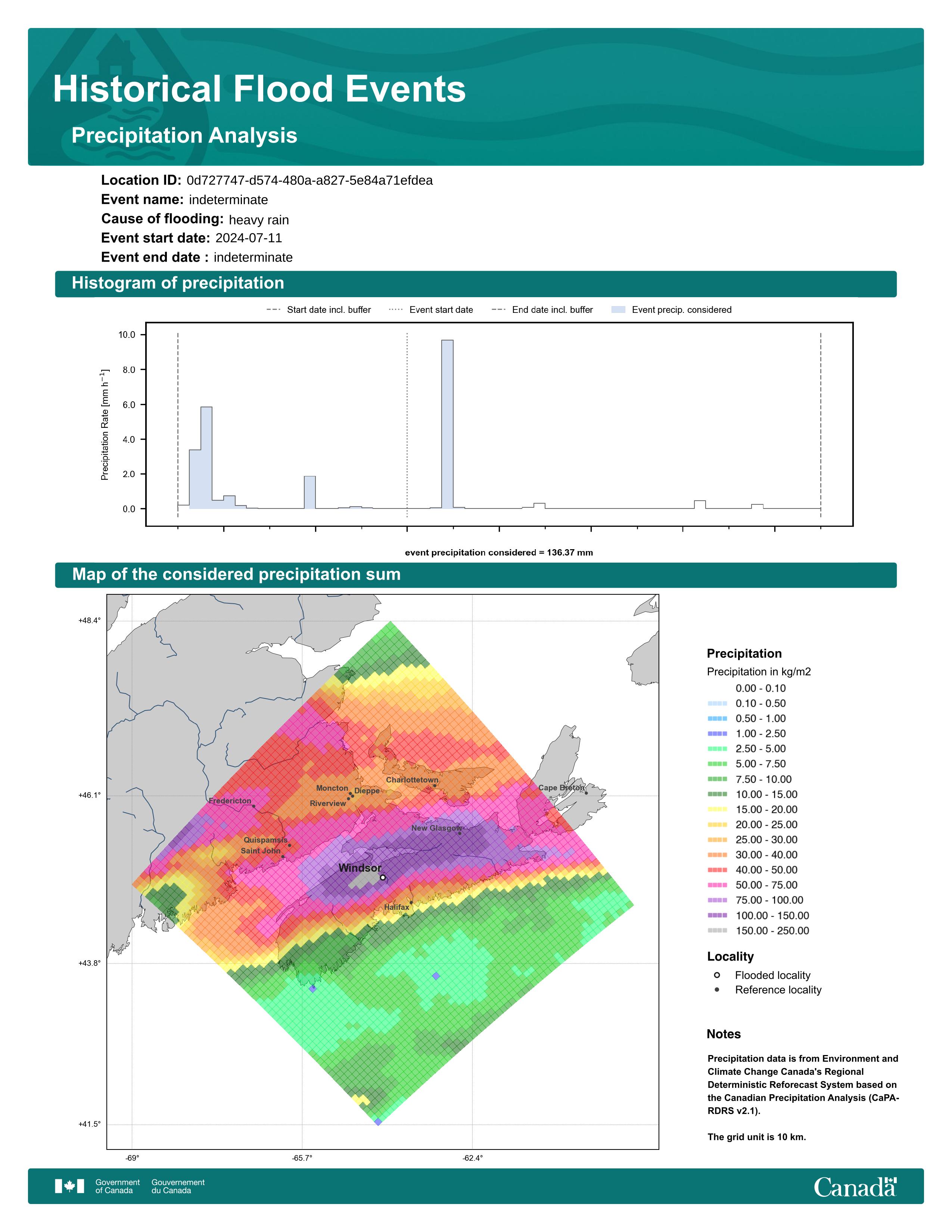Screen dimensions: 952x1232
Task: Click the 'Event start date' histogram legend entry
Action: [432, 310]
